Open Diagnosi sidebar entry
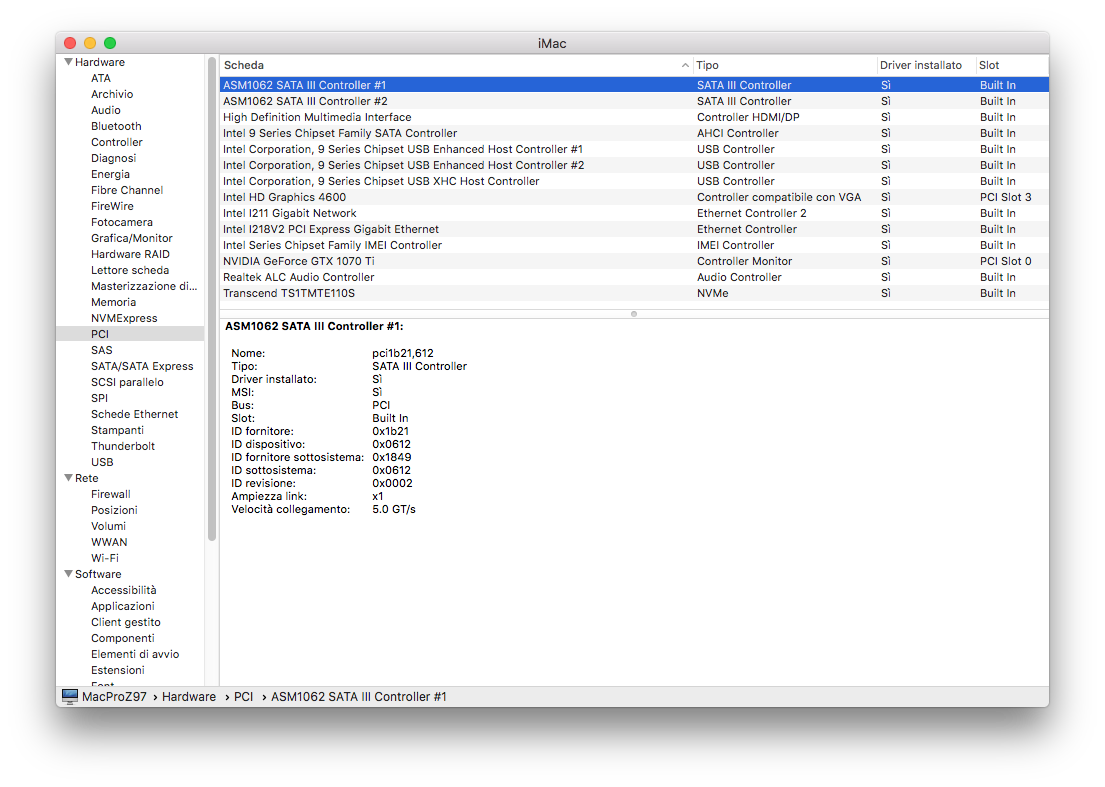The height and width of the screenshot is (787, 1105). (113, 159)
